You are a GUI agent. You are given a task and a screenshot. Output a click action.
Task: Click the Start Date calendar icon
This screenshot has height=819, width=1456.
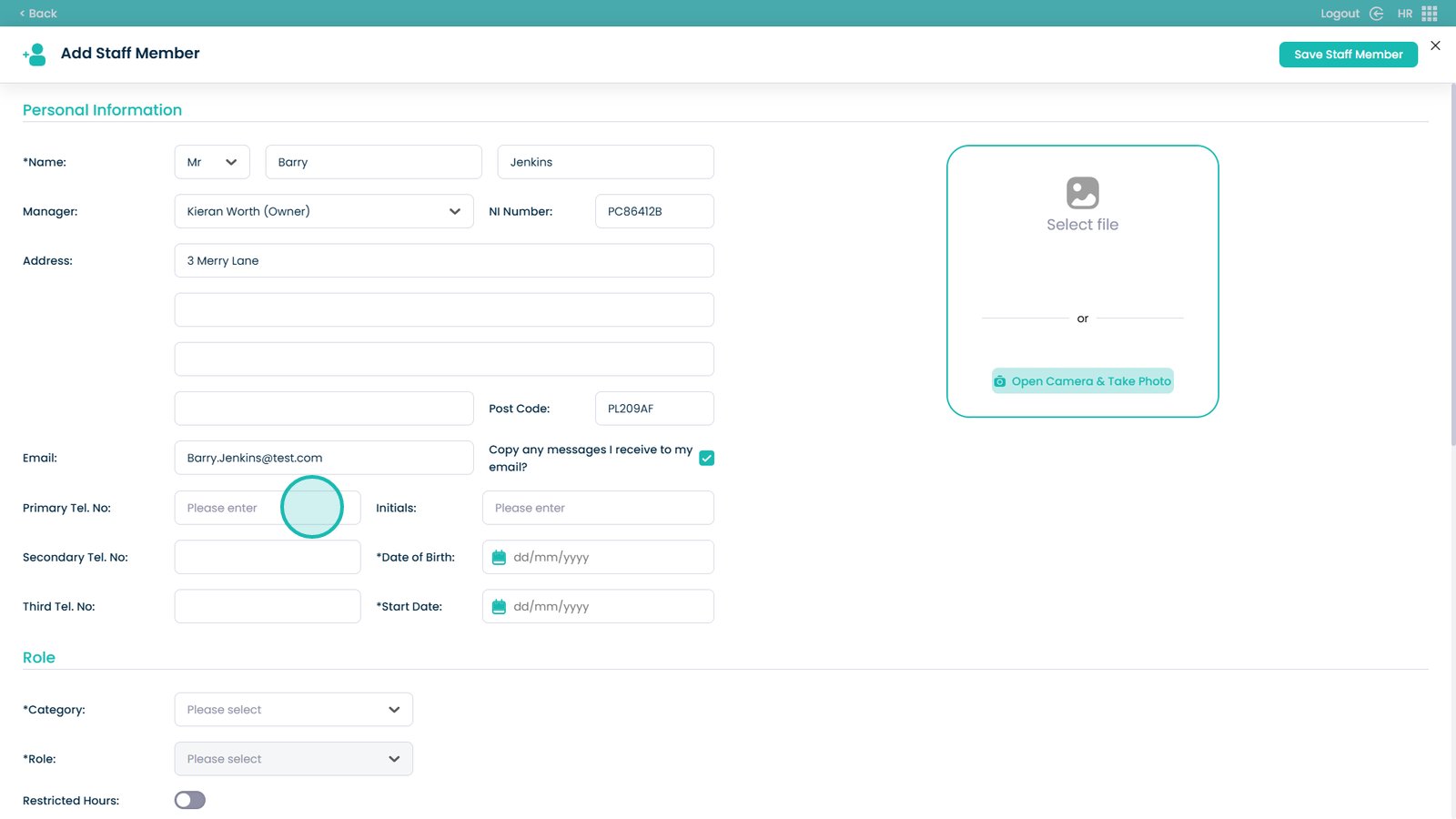[x=499, y=607]
